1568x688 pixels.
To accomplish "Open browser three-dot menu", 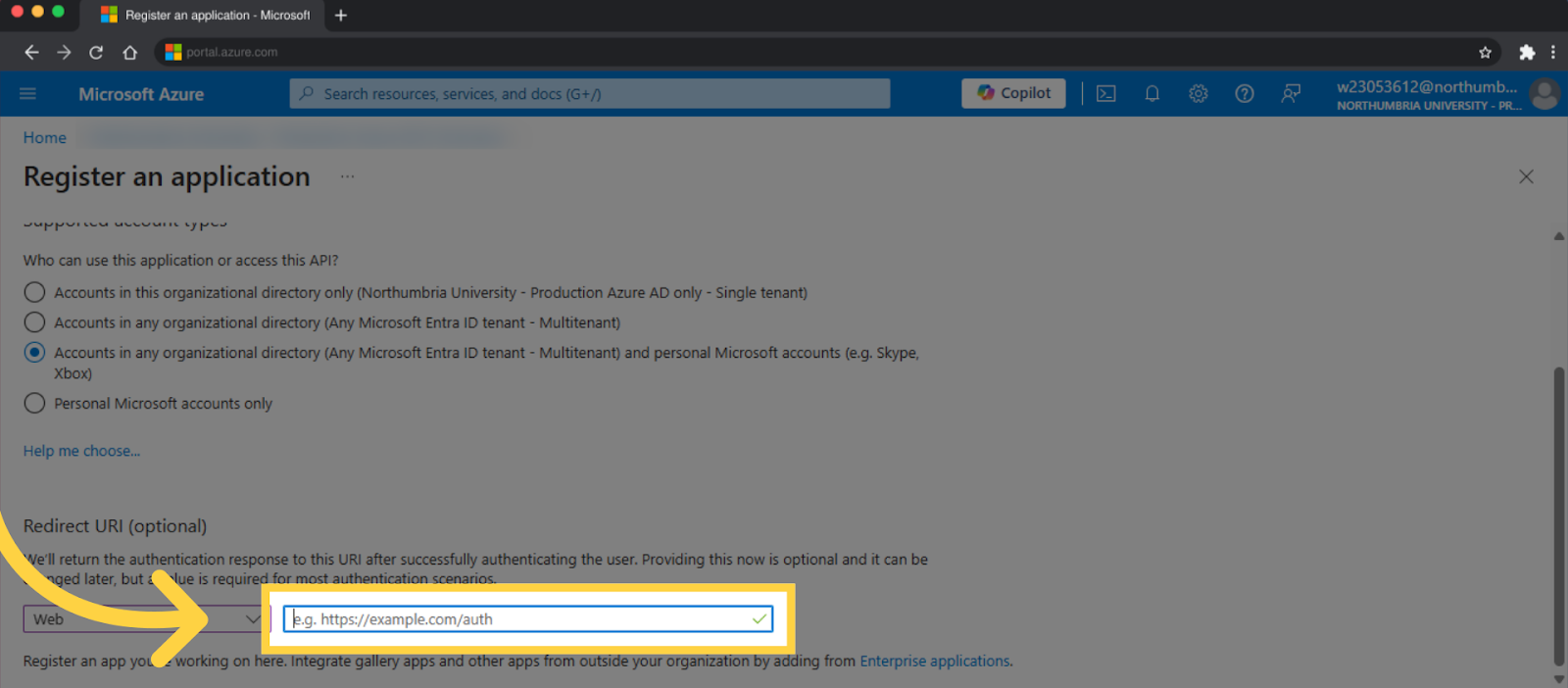I will tap(1553, 52).
